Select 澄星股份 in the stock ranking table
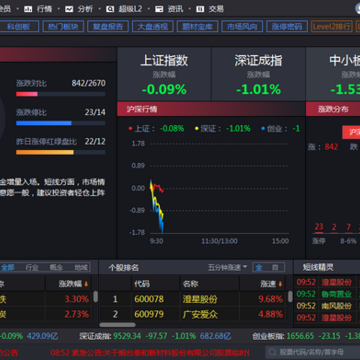360x360 pixels. pyautogui.click(x=200, y=299)
